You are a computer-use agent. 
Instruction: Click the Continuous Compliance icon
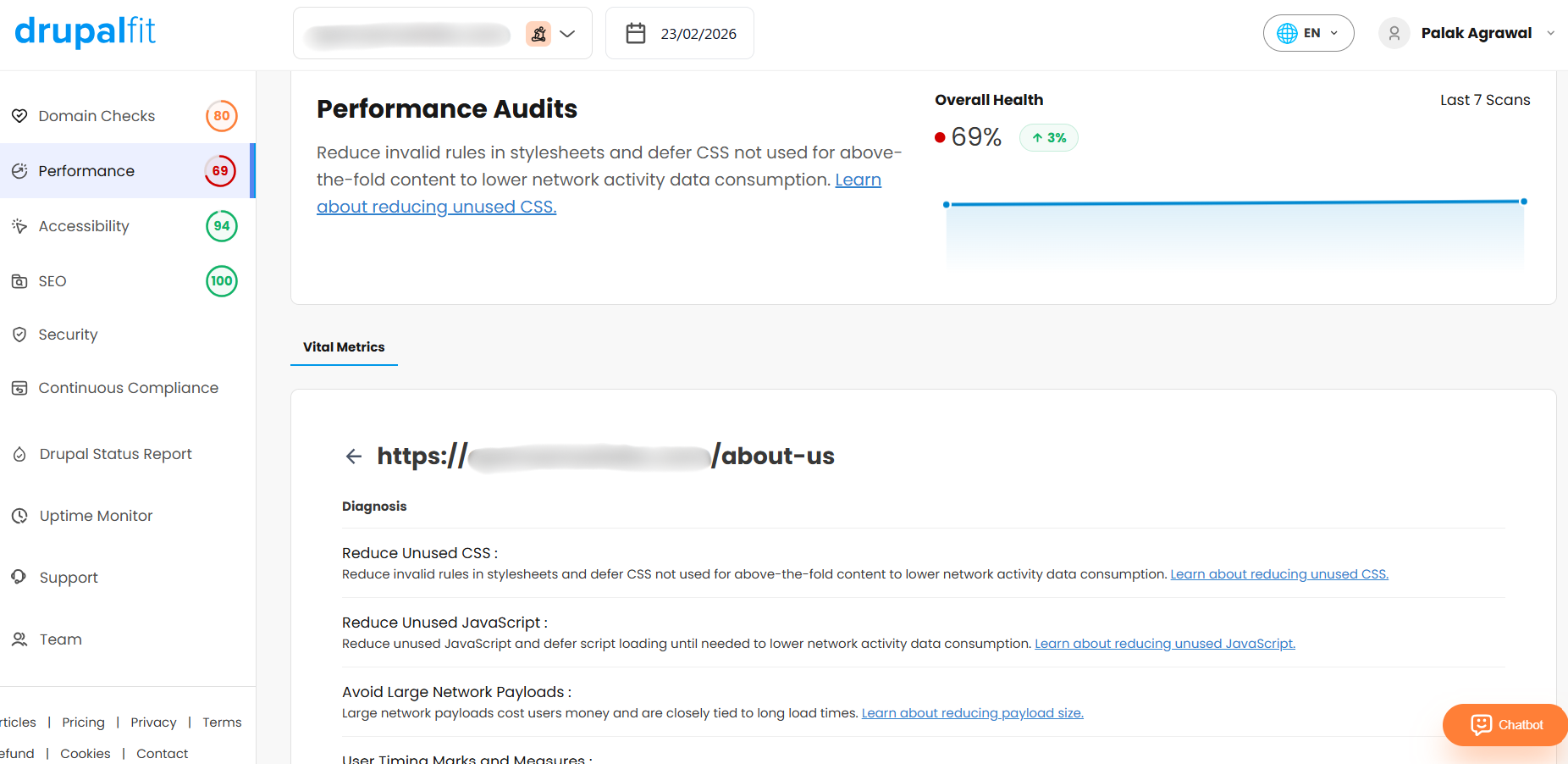point(19,388)
